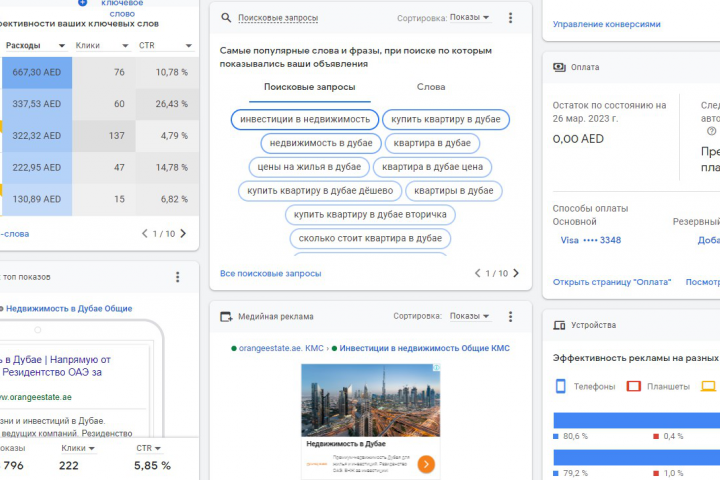Screen dimensions: 720x480
Task: Open Инвестиции в недвижимость Общие КМС link
Action: 424,349
